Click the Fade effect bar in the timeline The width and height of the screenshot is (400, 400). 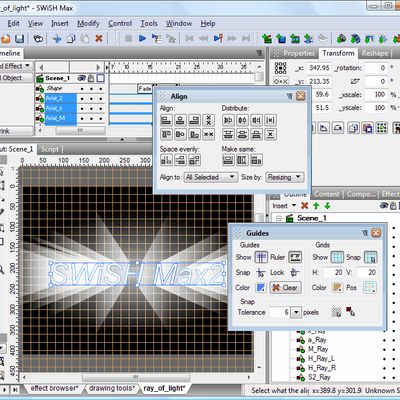coord(145,89)
